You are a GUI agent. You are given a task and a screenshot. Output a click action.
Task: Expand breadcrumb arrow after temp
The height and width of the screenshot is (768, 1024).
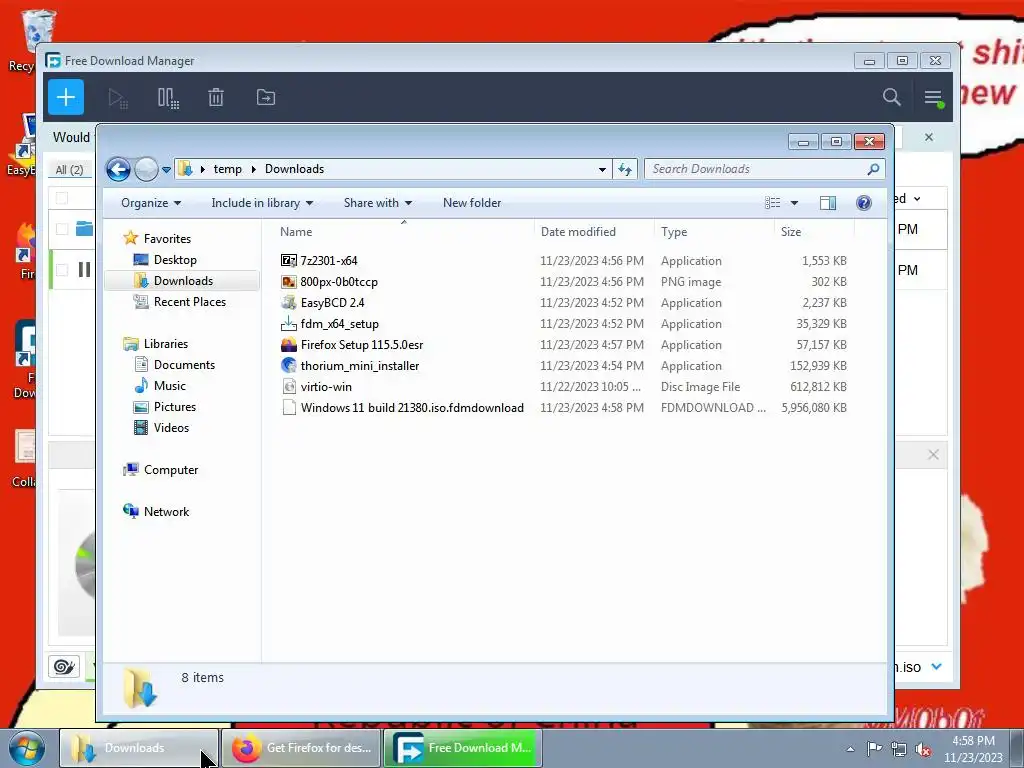[253, 169]
